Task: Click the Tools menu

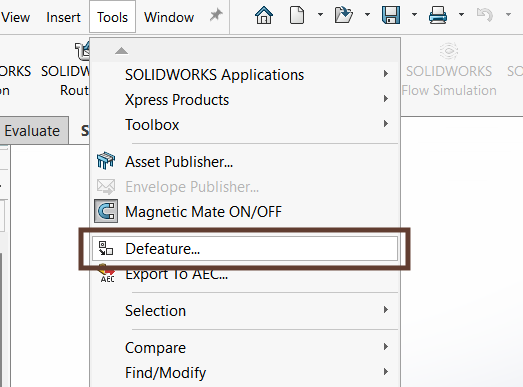Action: [112, 17]
